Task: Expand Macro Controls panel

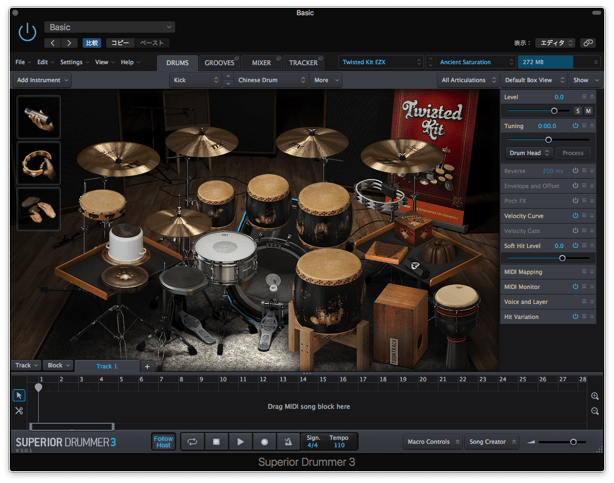Action: point(433,442)
